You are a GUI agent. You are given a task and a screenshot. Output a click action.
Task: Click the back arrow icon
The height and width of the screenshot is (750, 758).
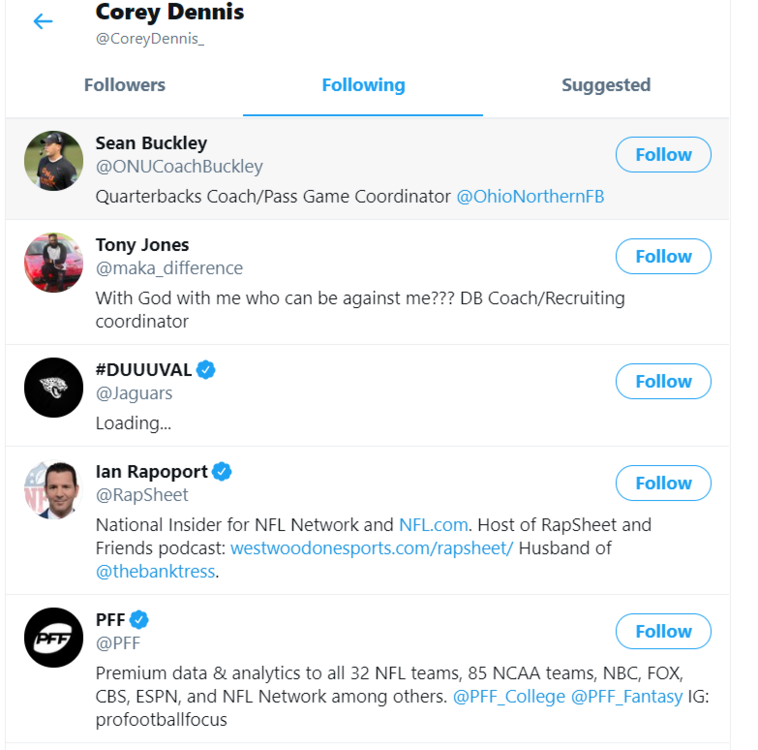point(43,21)
